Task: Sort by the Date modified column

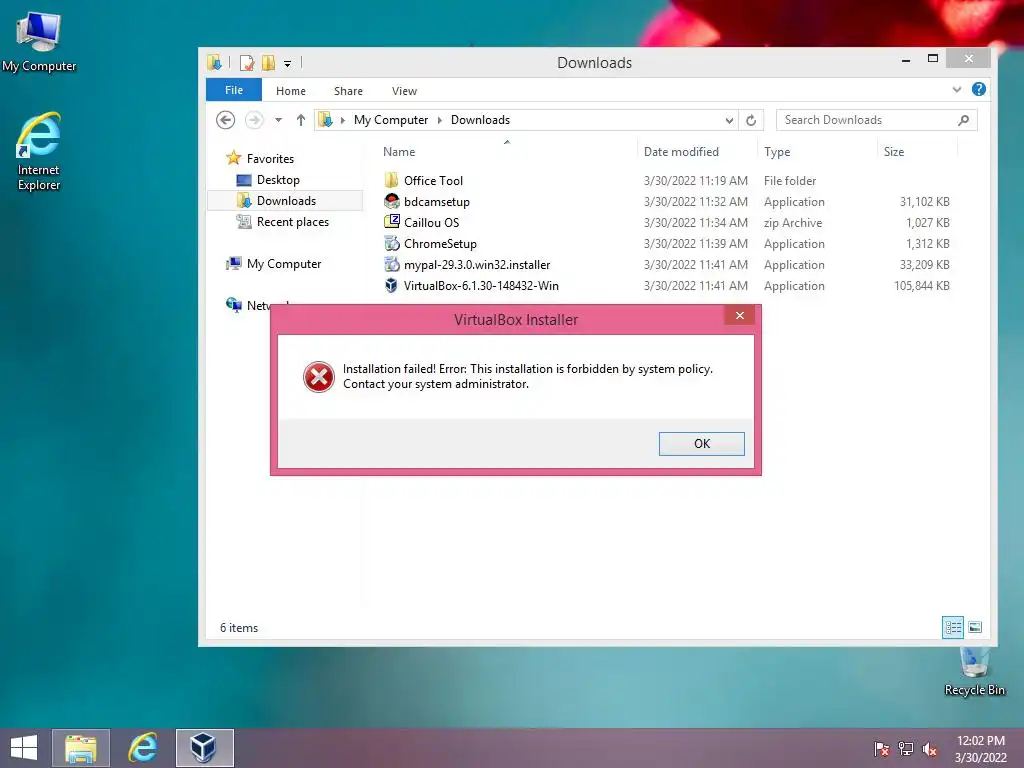Action: pyautogui.click(x=681, y=152)
